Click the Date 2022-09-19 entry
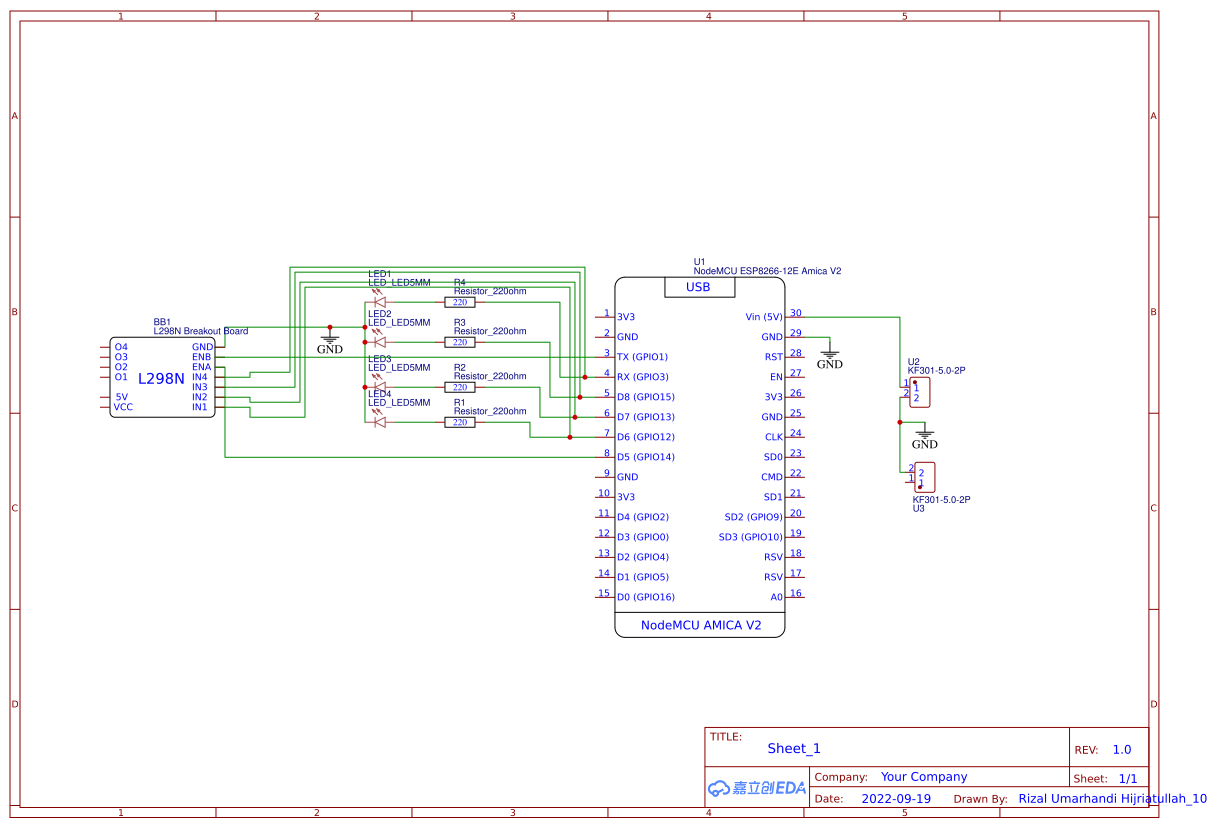Image resolution: width=1220 pixels, height=828 pixels. pyautogui.click(x=897, y=798)
